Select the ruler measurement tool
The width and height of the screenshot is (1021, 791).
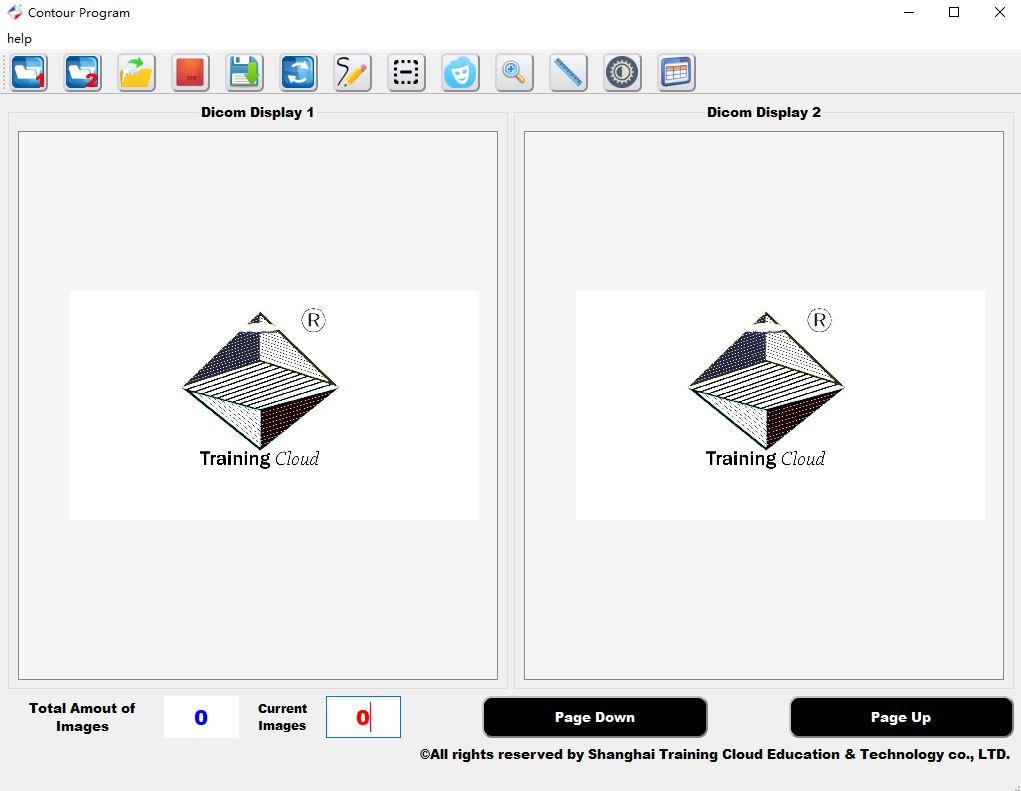coord(568,73)
